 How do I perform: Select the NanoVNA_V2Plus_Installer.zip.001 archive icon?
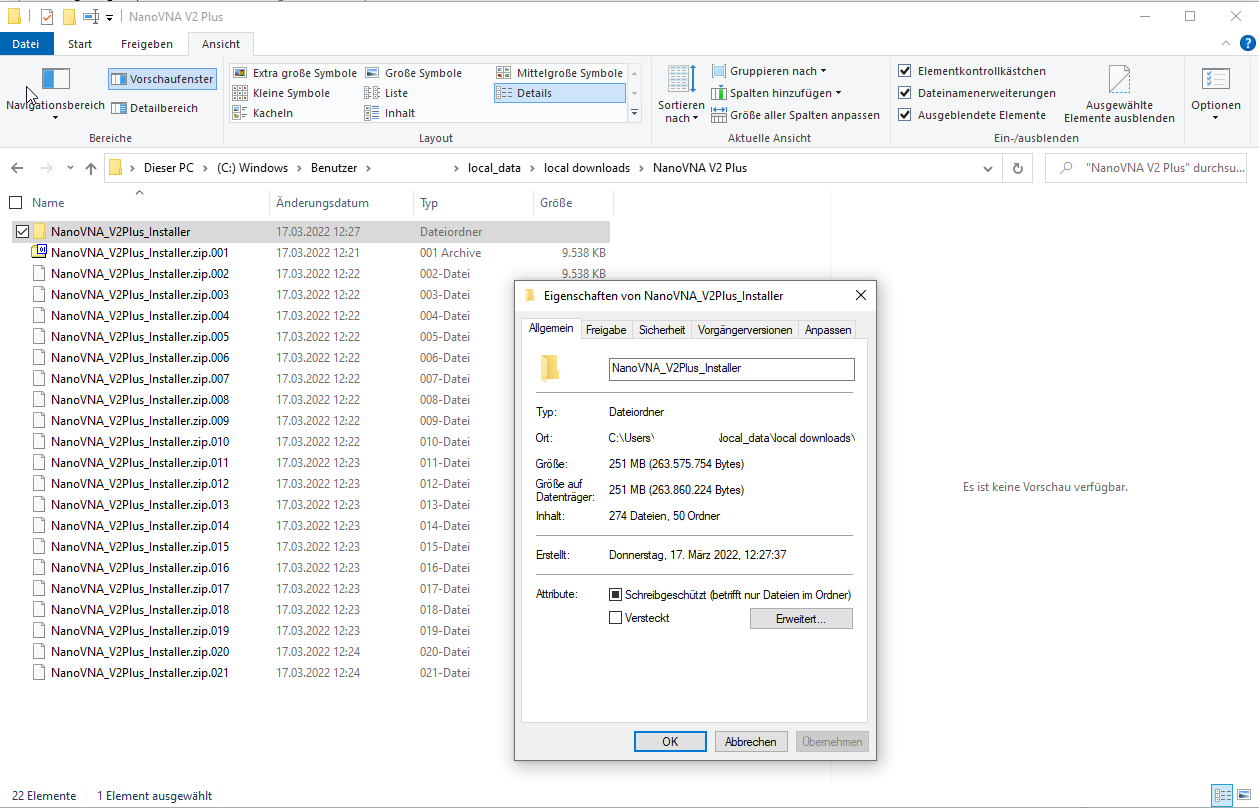(39, 252)
